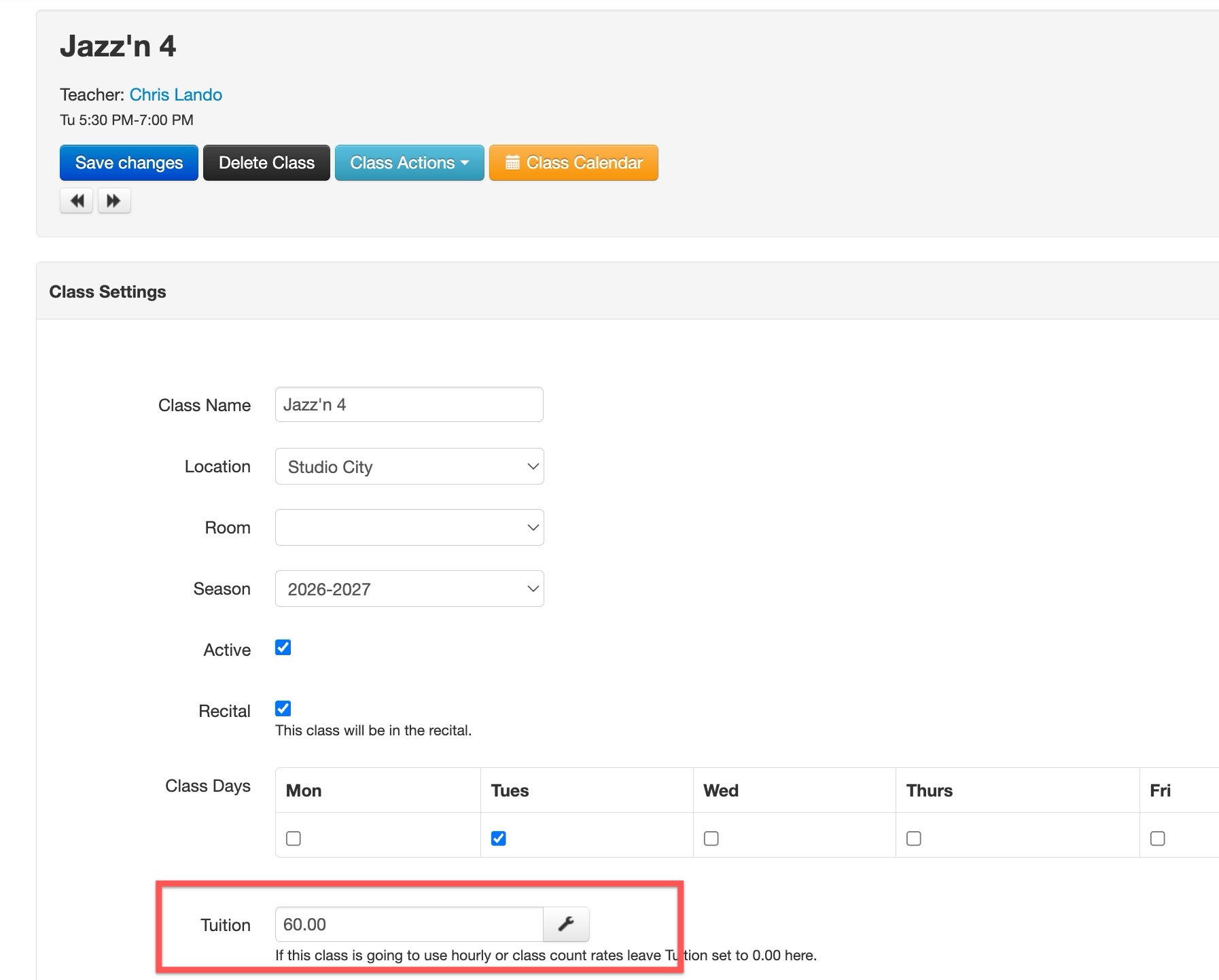Uncheck the Recital checkbox
Image resolution: width=1219 pixels, height=980 pixels.
click(283, 709)
